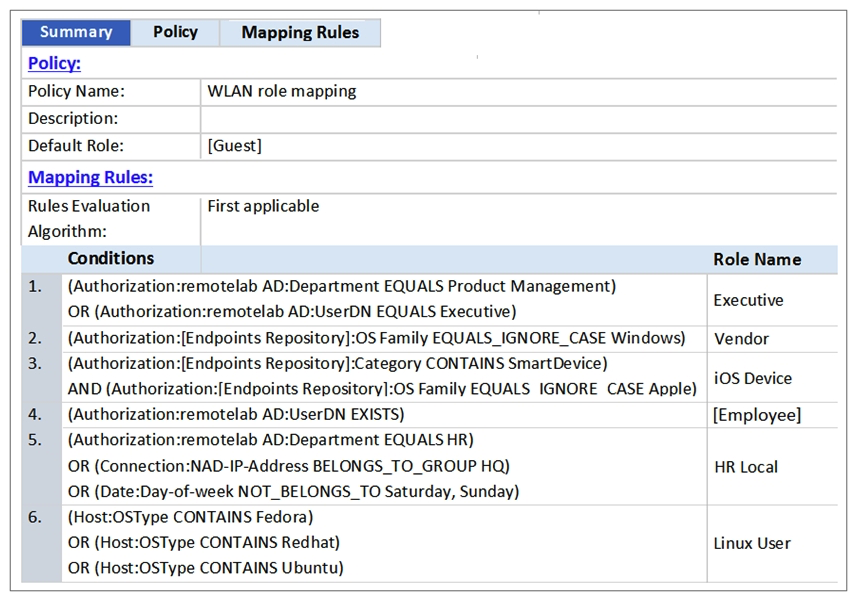
Task: Click rule number 1 in the index column
Action: pos(34,286)
